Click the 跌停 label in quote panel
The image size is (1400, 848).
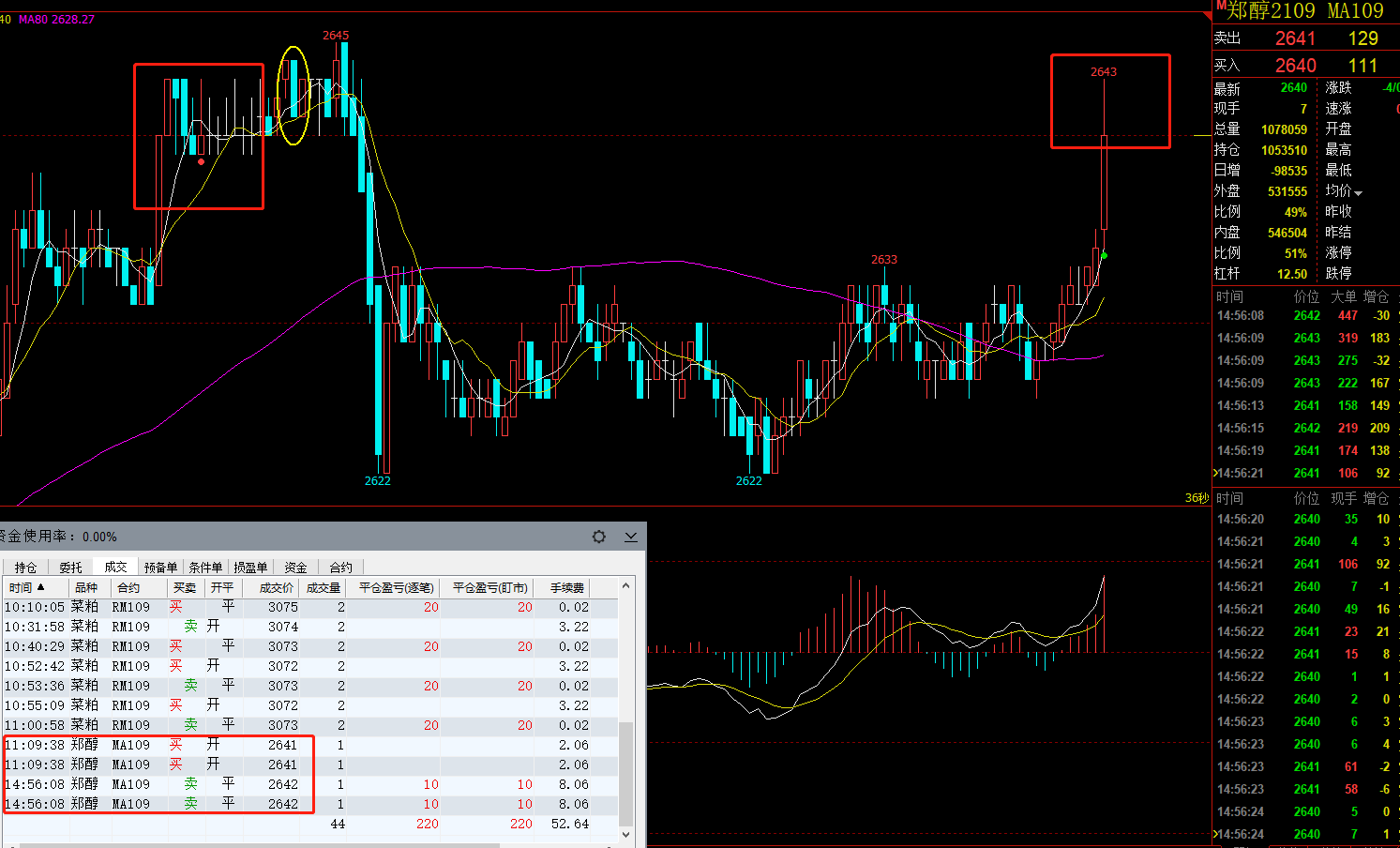[1338, 273]
